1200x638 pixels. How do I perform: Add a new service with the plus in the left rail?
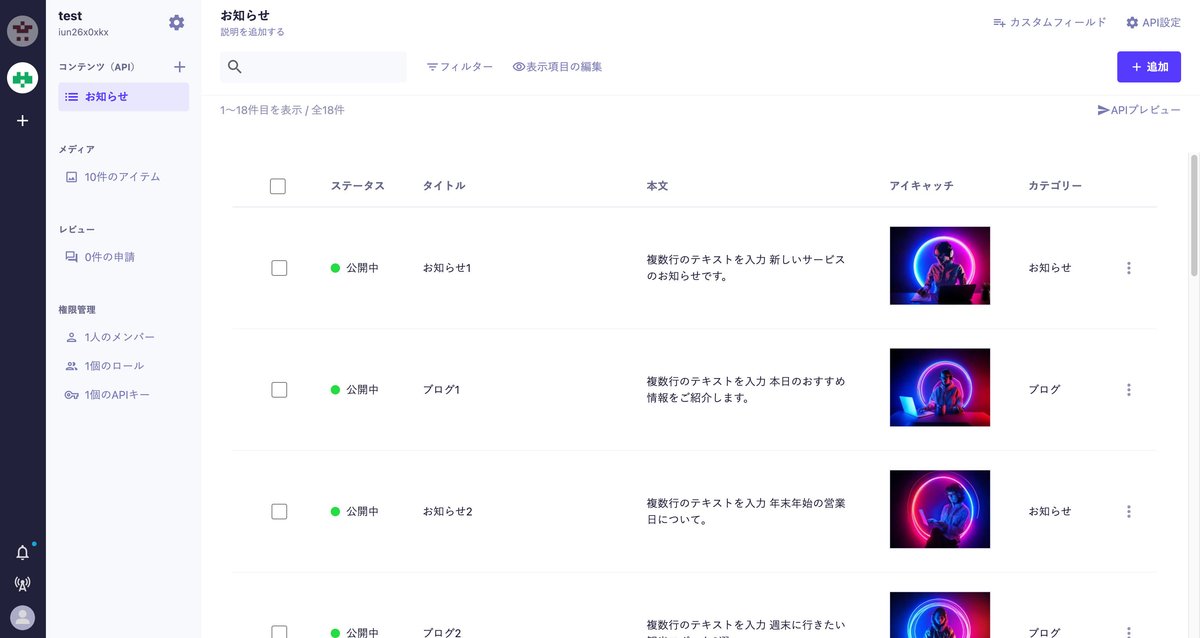click(23, 120)
